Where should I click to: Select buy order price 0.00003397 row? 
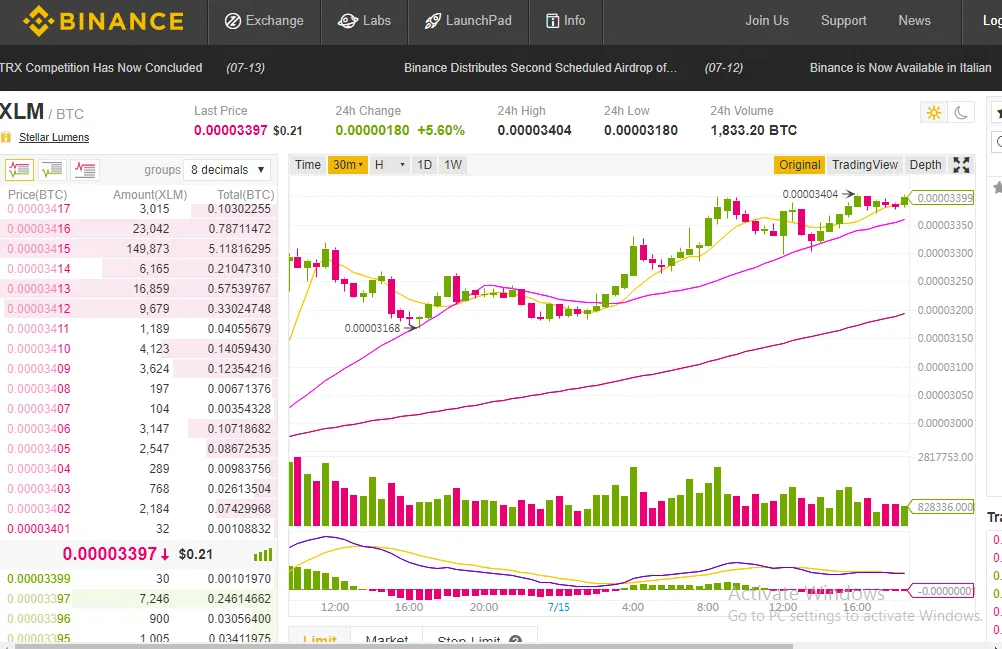pos(139,599)
